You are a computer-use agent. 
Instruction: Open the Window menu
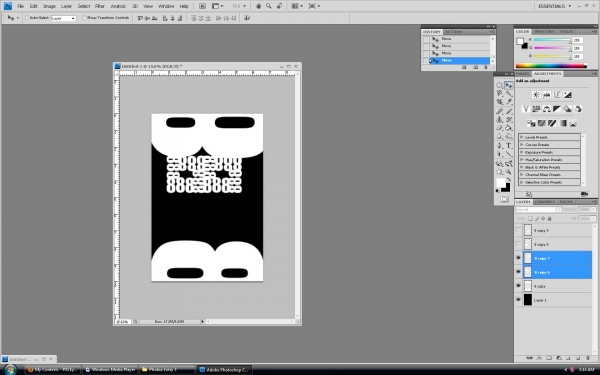[166, 6]
